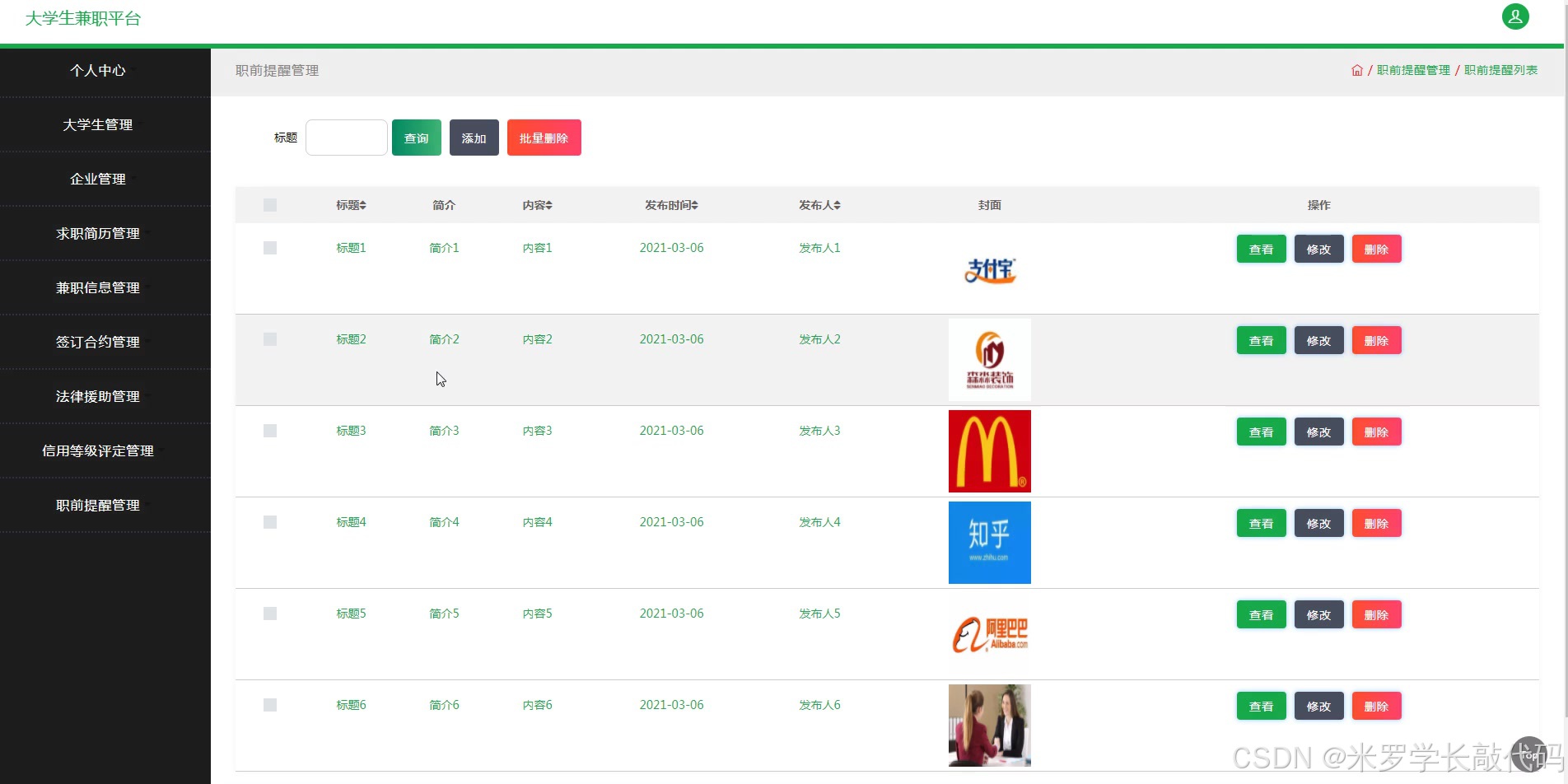Click 查看 for row 标题2
This screenshot has width=1568, height=784.
point(1262,340)
